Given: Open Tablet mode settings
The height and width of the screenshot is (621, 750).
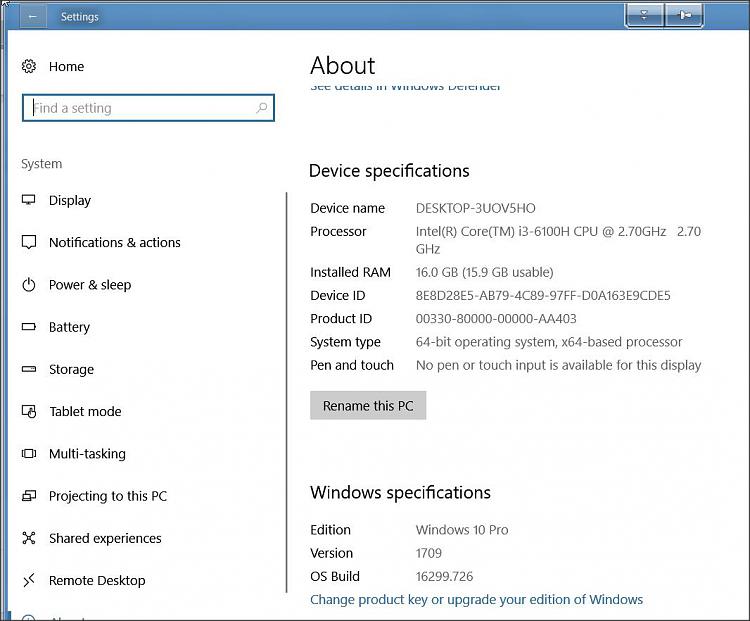Looking at the screenshot, I should pyautogui.click(x=85, y=411).
